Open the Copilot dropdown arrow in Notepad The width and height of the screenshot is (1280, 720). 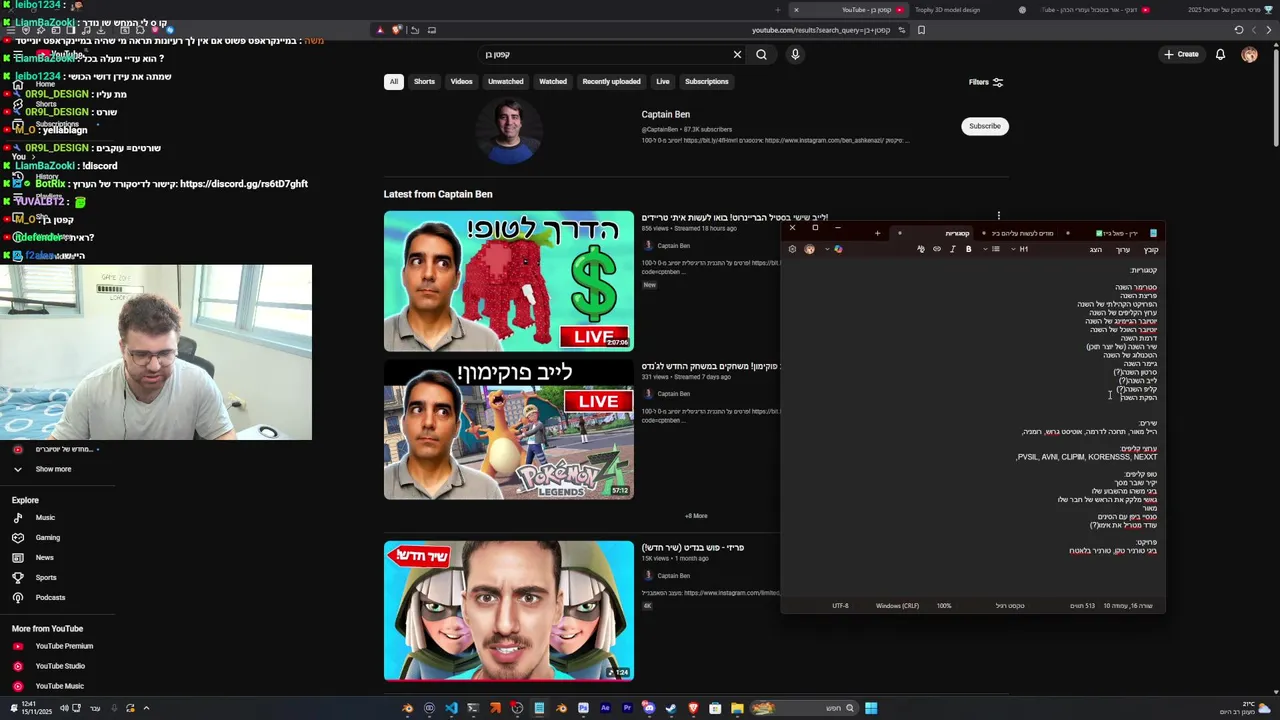coord(826,249)
